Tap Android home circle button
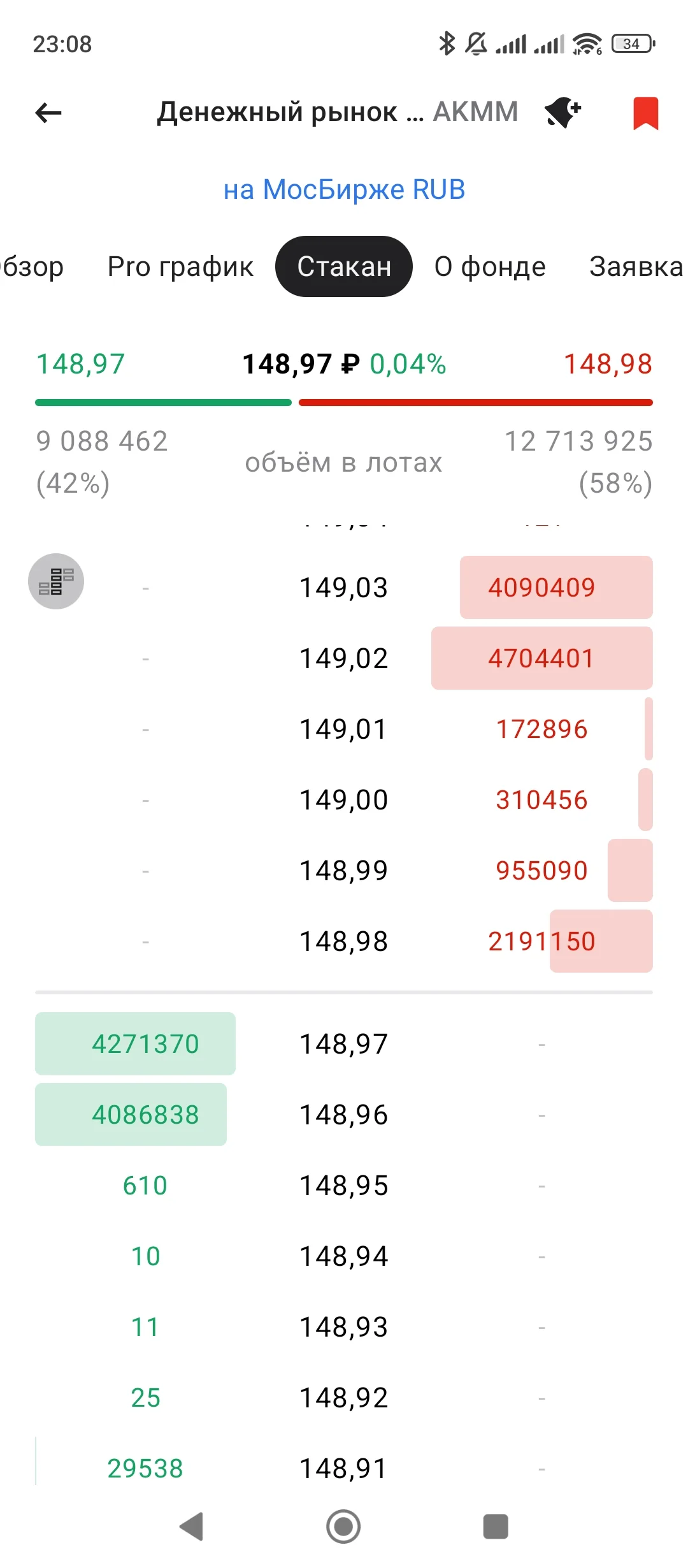Viewport: 688px width, 1568px height. pyautogui.click(x=343, y=1527)
